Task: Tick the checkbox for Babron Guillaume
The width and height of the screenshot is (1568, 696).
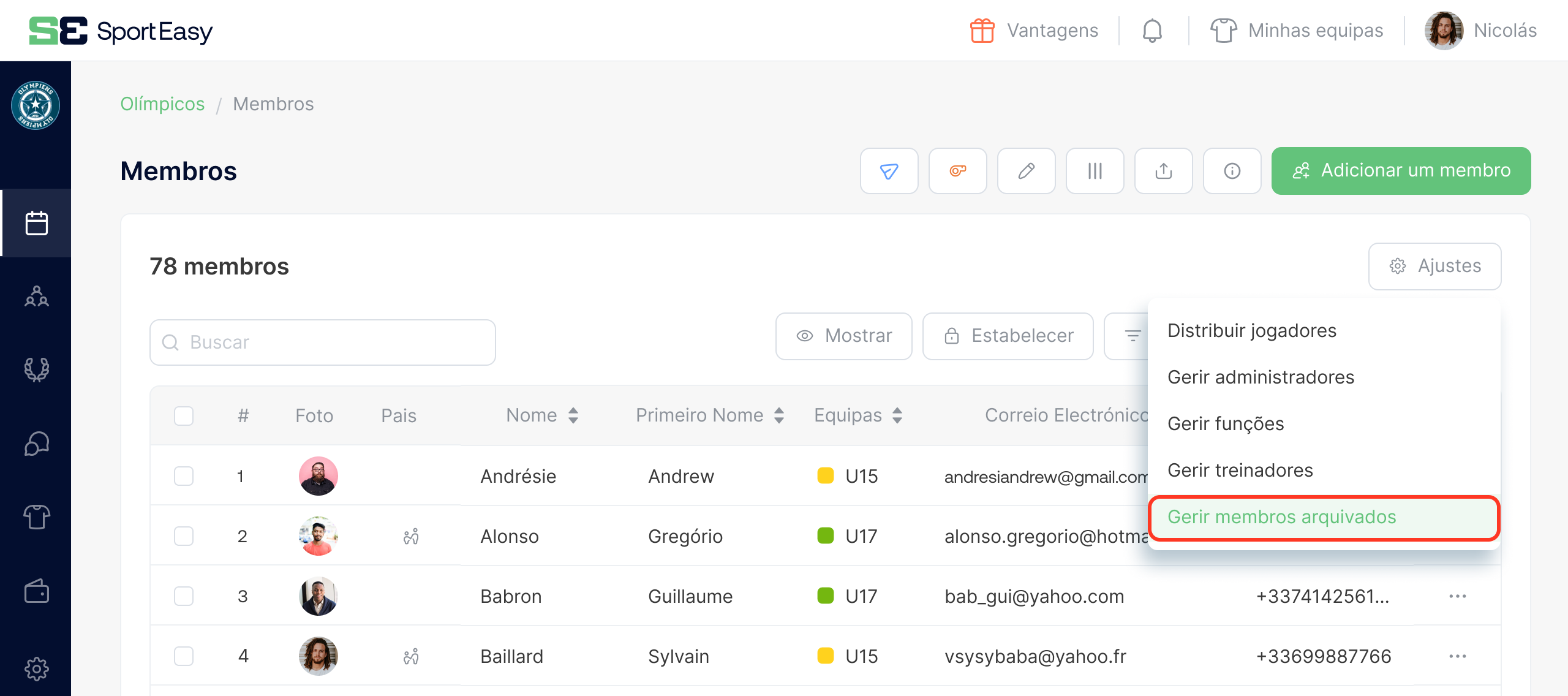Action: pos(184,596)
